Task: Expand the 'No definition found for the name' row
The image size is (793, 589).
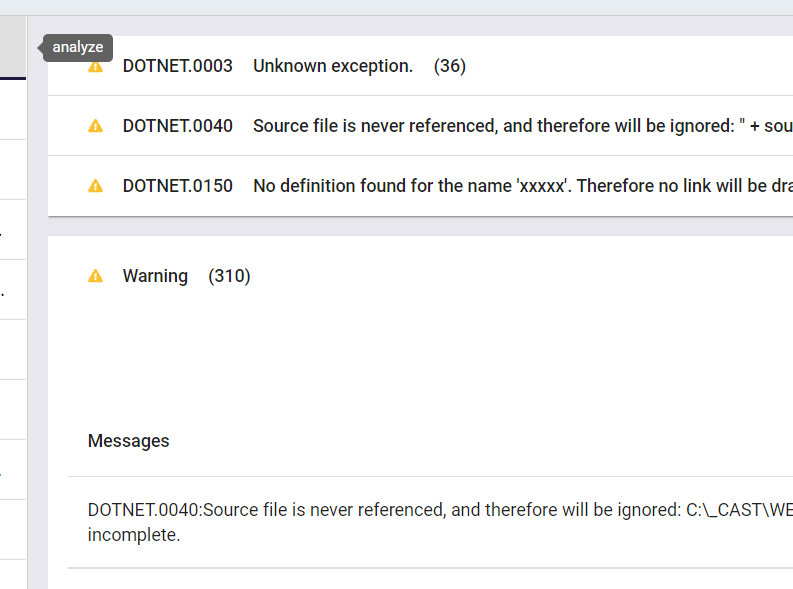Action: pyautogui.click(x=420, y=186)
